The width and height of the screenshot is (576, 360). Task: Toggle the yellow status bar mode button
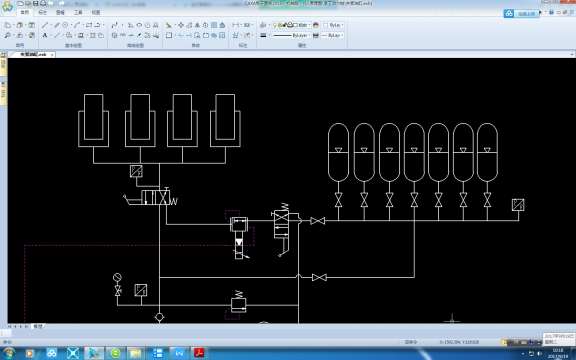(504, 342)
